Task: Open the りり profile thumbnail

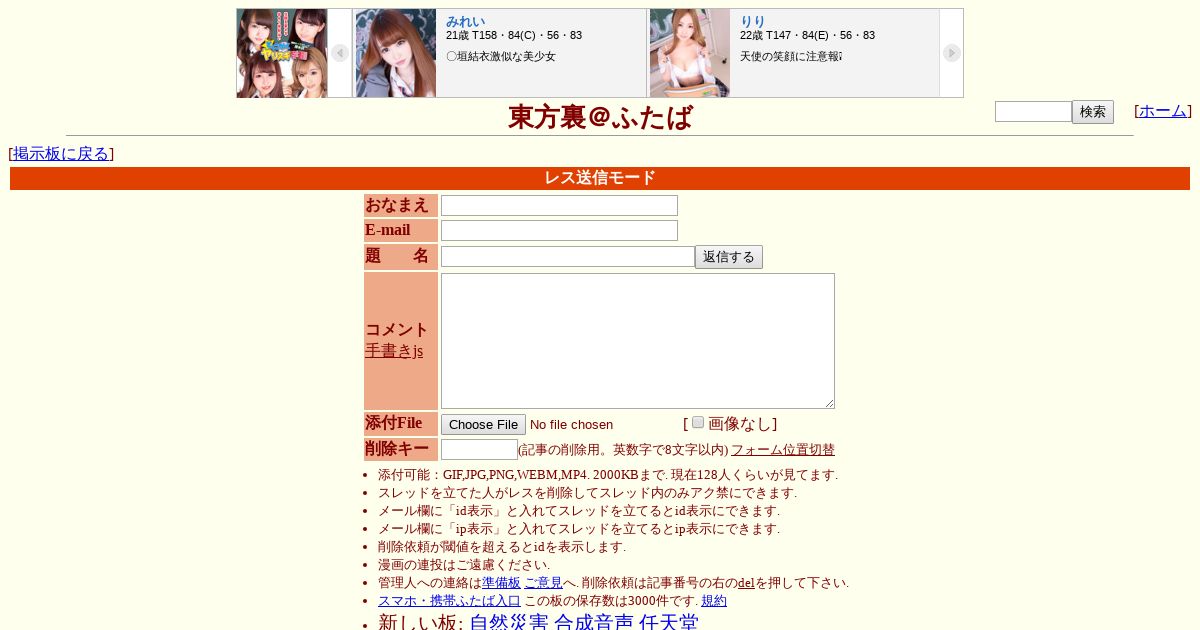Action: [690, 53]
